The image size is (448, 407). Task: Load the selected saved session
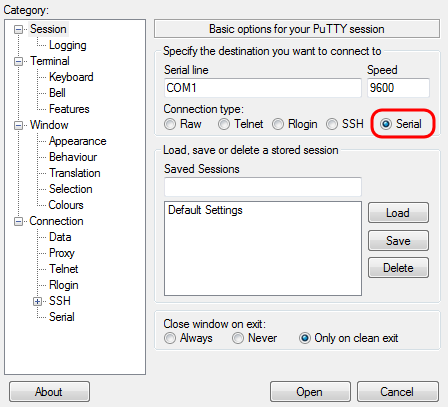(x=398, y=213)
